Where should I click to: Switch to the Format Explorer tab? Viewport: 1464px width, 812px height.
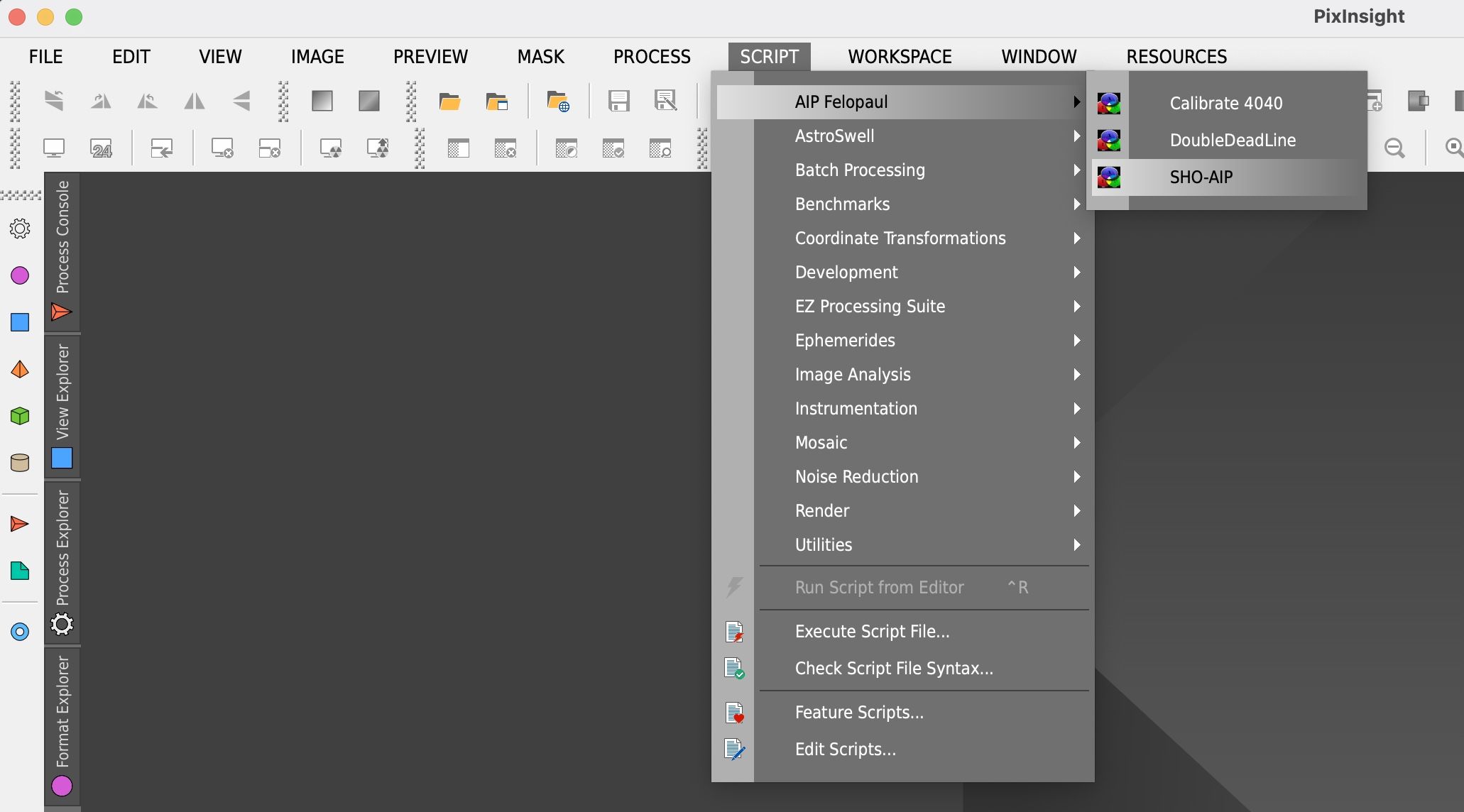pyautogui.click(x=62, y=725)
